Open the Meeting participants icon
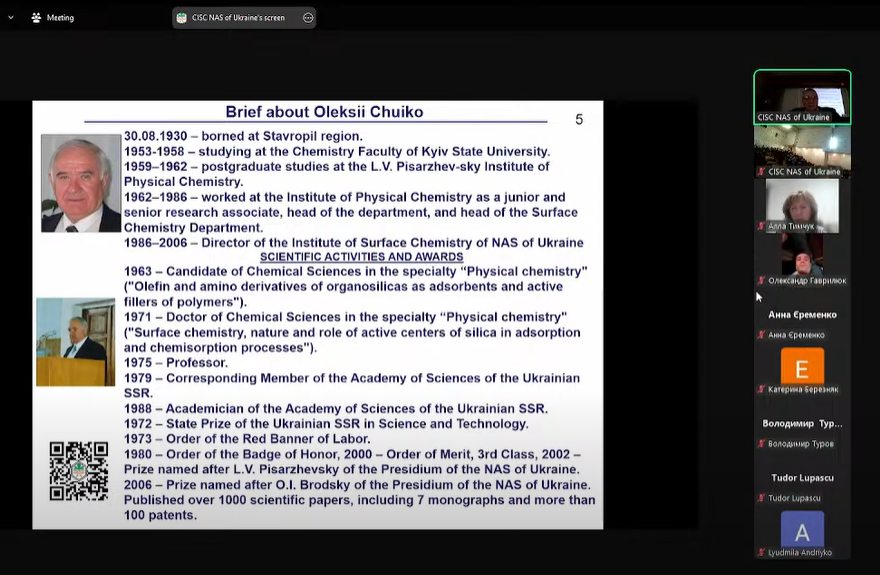This screenshot has height=575, width=880. click(x=36, y=17)
